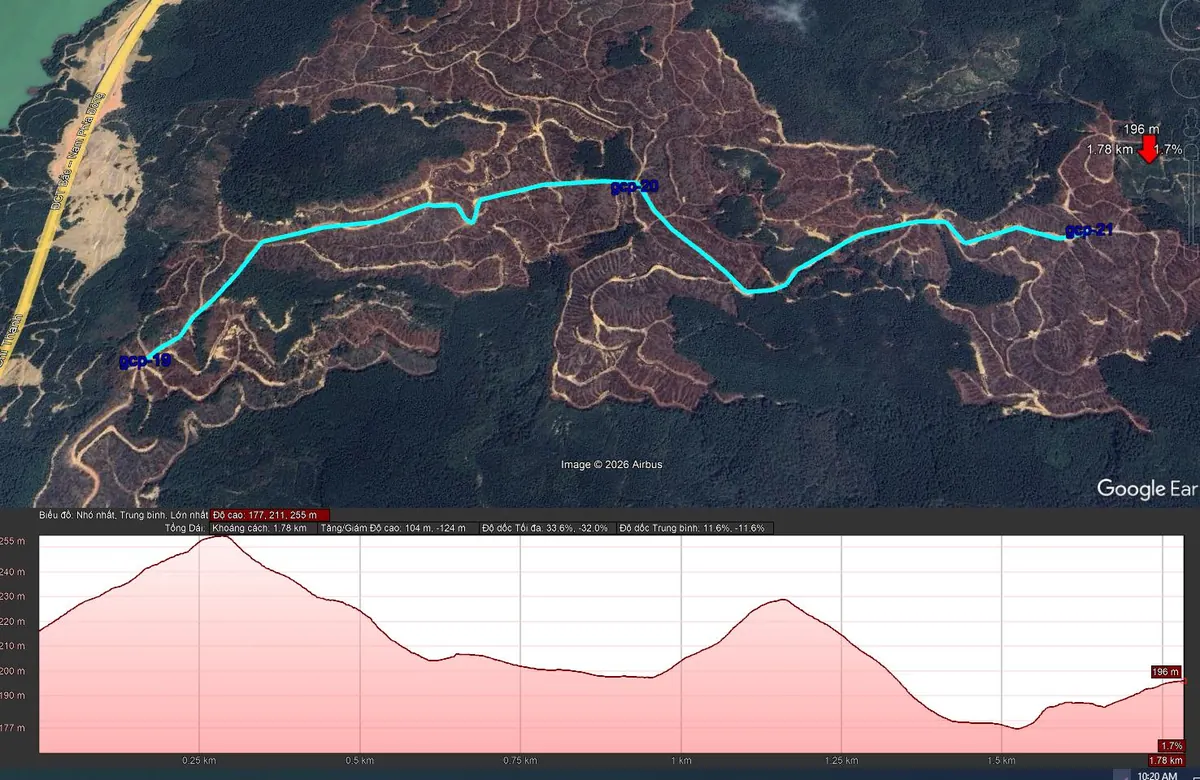Click the 'Image © 2026 Airbus' attribution
Screen dimensions: 1200x780
click(x=611, y=464)
